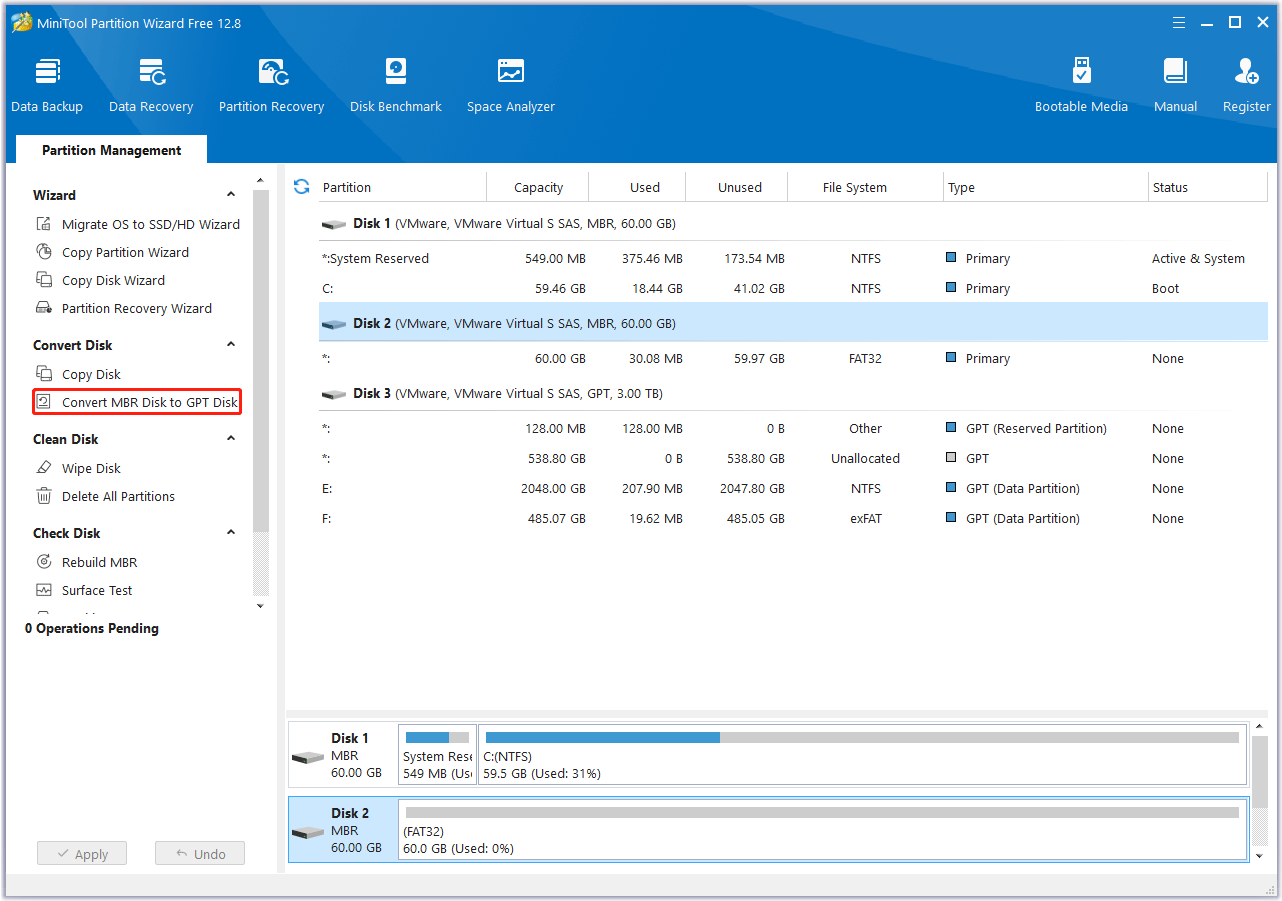Select the (FAT32) block in the disk map
Viewport: 1282px width, 901px height.
click(823, 830)
